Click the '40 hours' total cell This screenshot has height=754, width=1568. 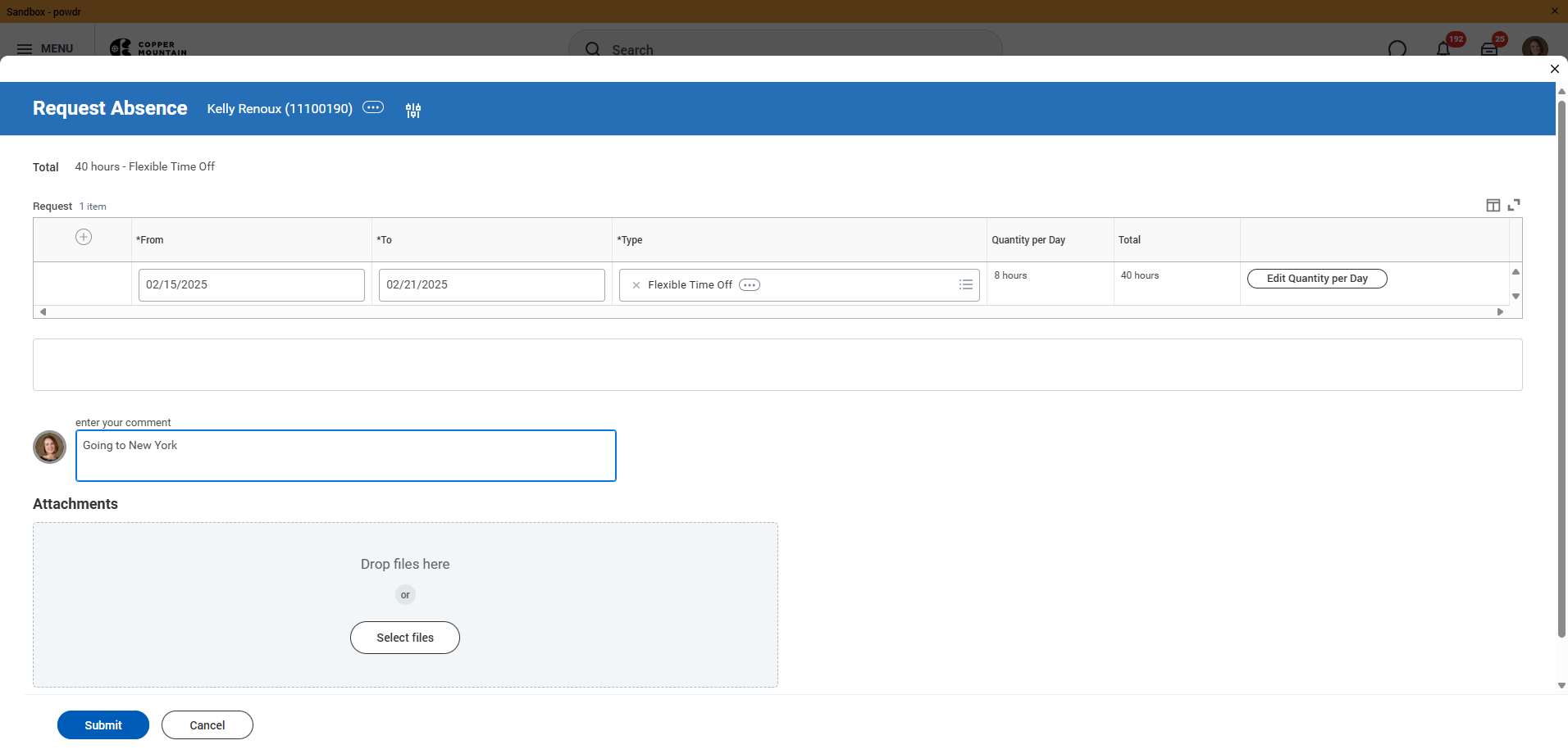click(x=1140, y=275)
